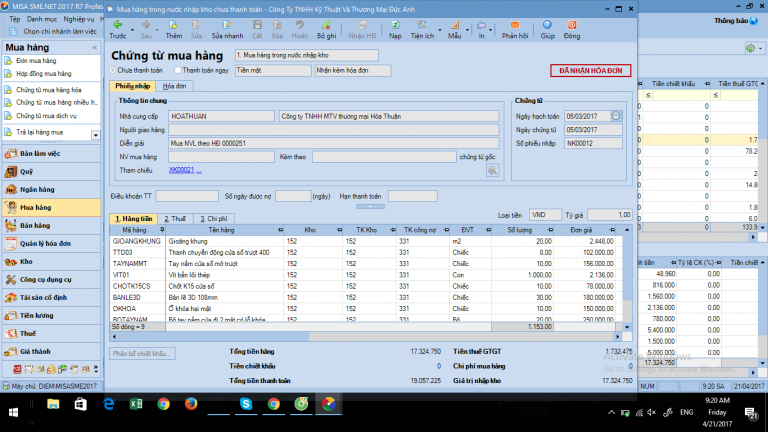The height and width of the screenshot is (432, 768).
Task: Switch to the Phiếu nhập tab
Action: pyautogui.click(x=132, y=86)
